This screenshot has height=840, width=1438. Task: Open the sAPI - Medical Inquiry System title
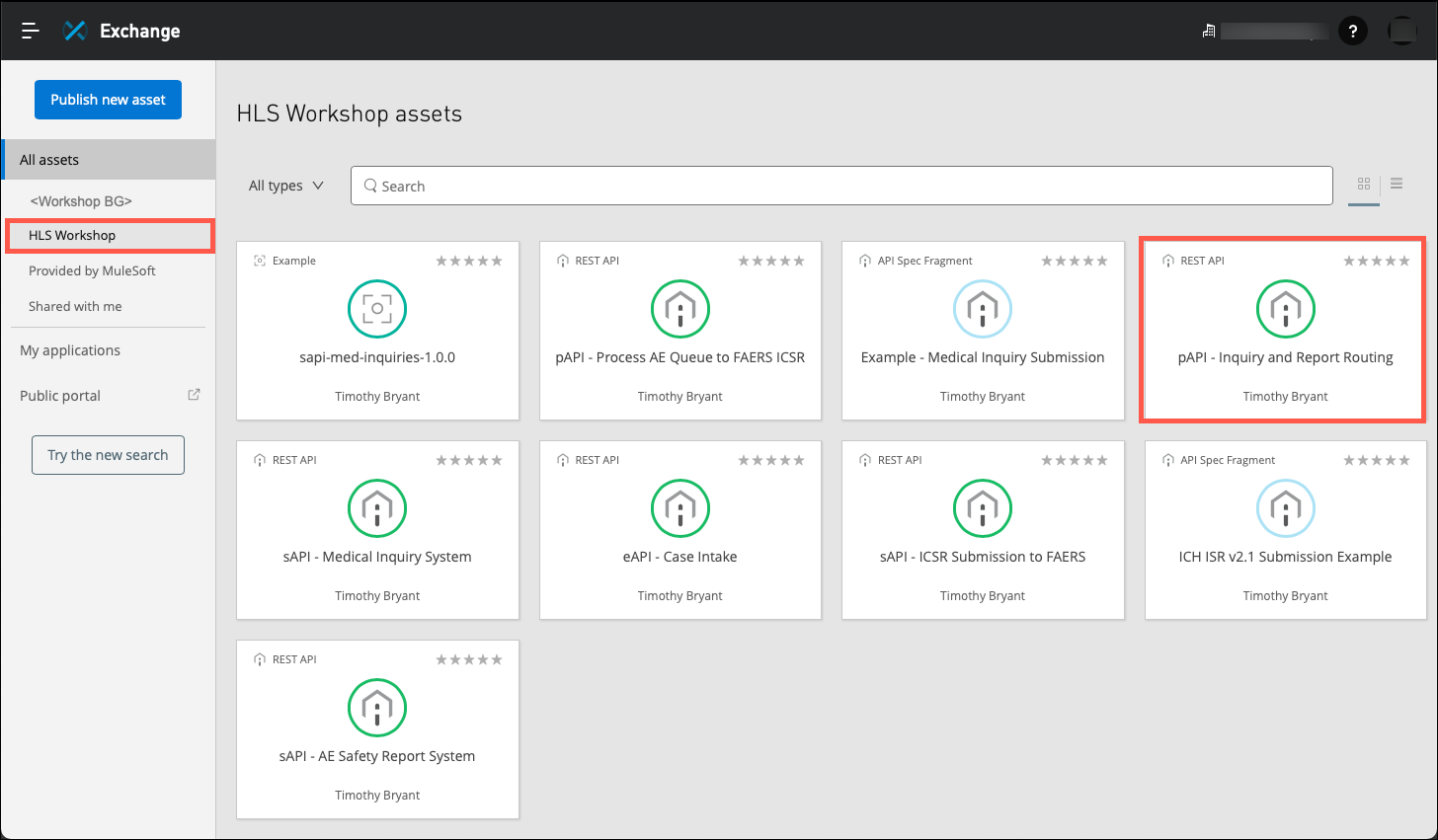pos(377,557)
